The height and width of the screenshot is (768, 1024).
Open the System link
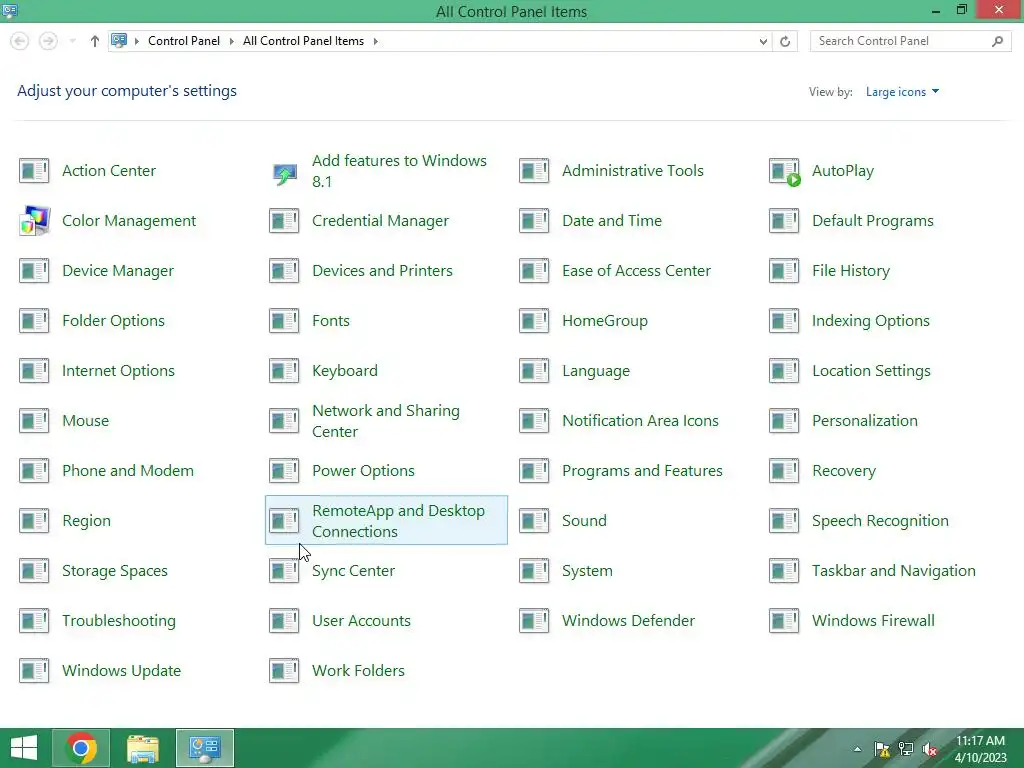pos(587,571)
